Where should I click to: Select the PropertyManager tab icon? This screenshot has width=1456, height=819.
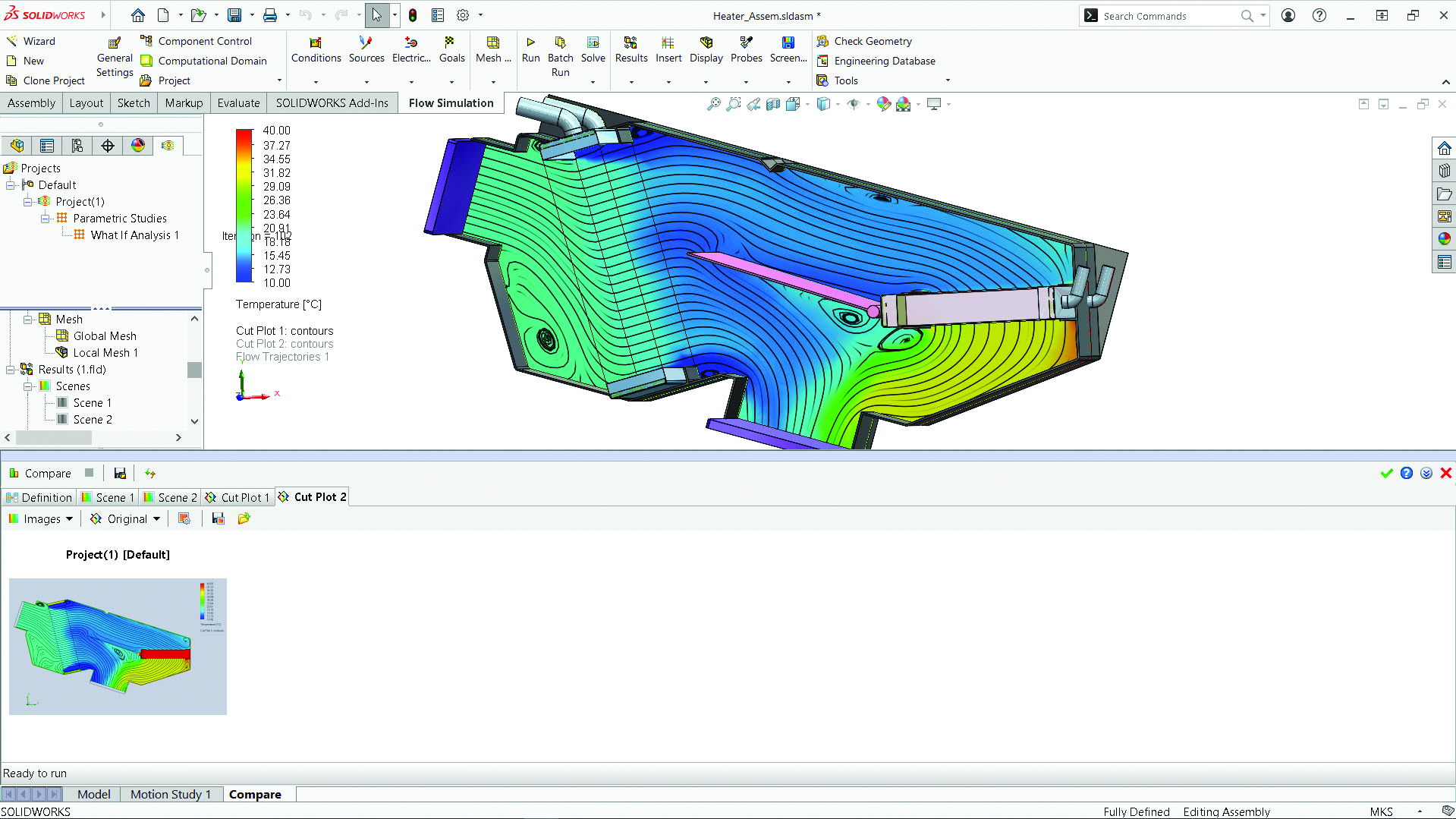pyautogui.click(x=47, y=146)
